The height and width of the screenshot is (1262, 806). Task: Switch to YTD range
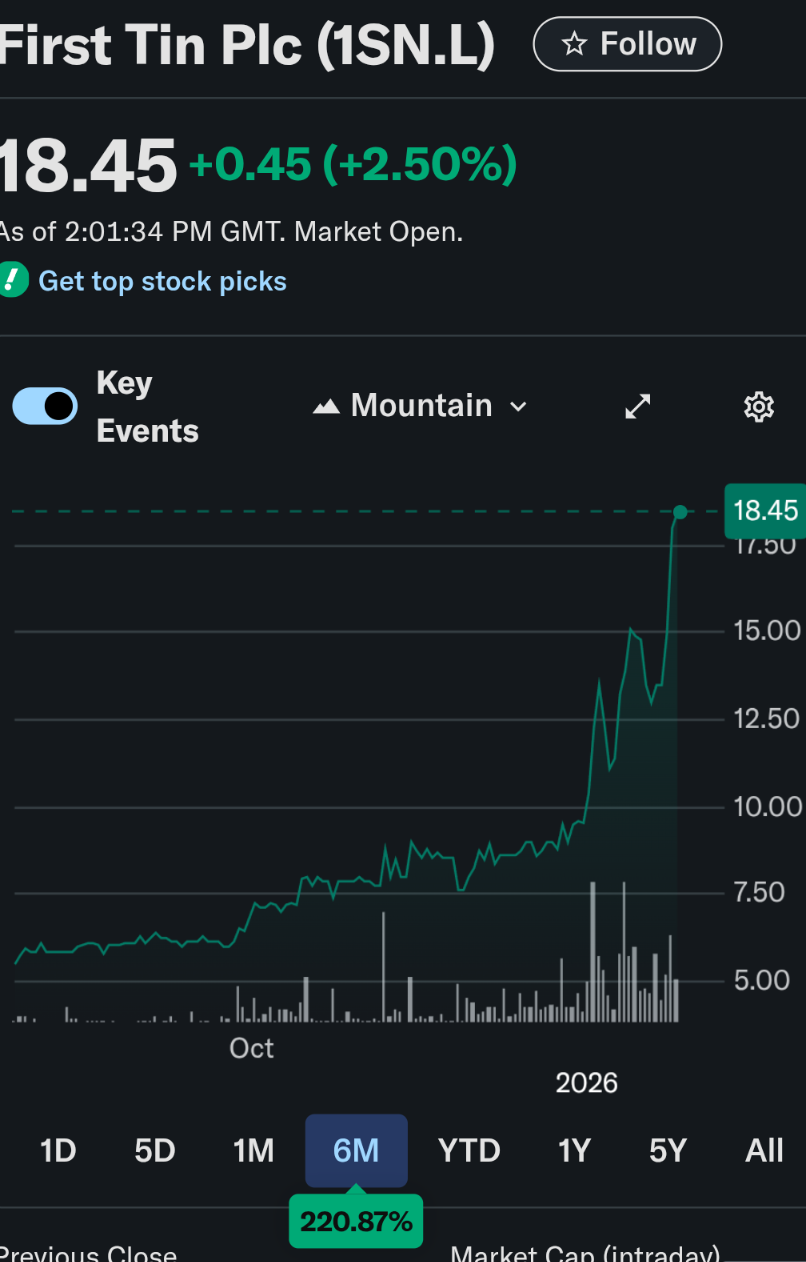[x=469, y=1151]
